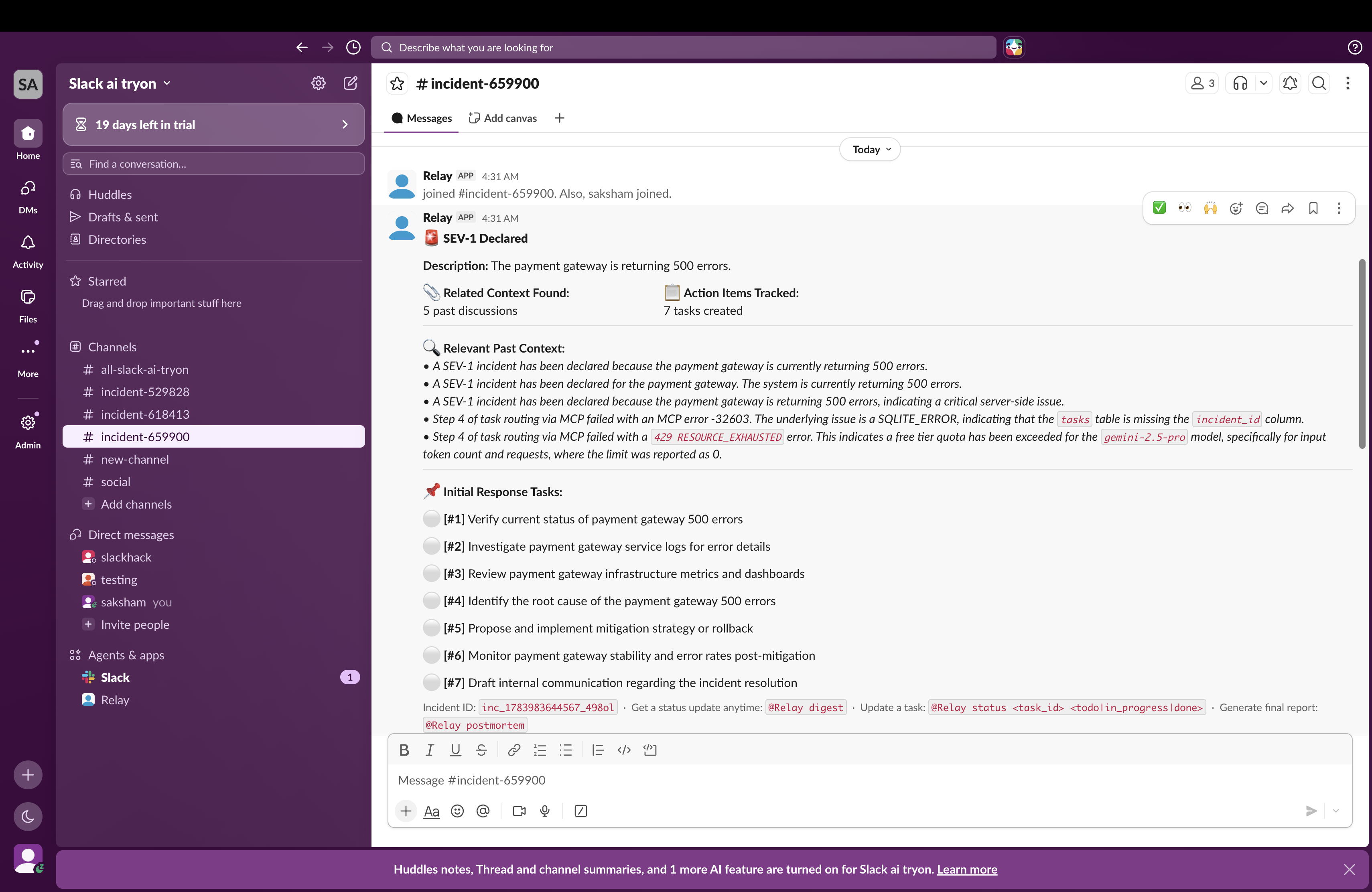Mention someone with @ icon

click(x=483, y=811)
